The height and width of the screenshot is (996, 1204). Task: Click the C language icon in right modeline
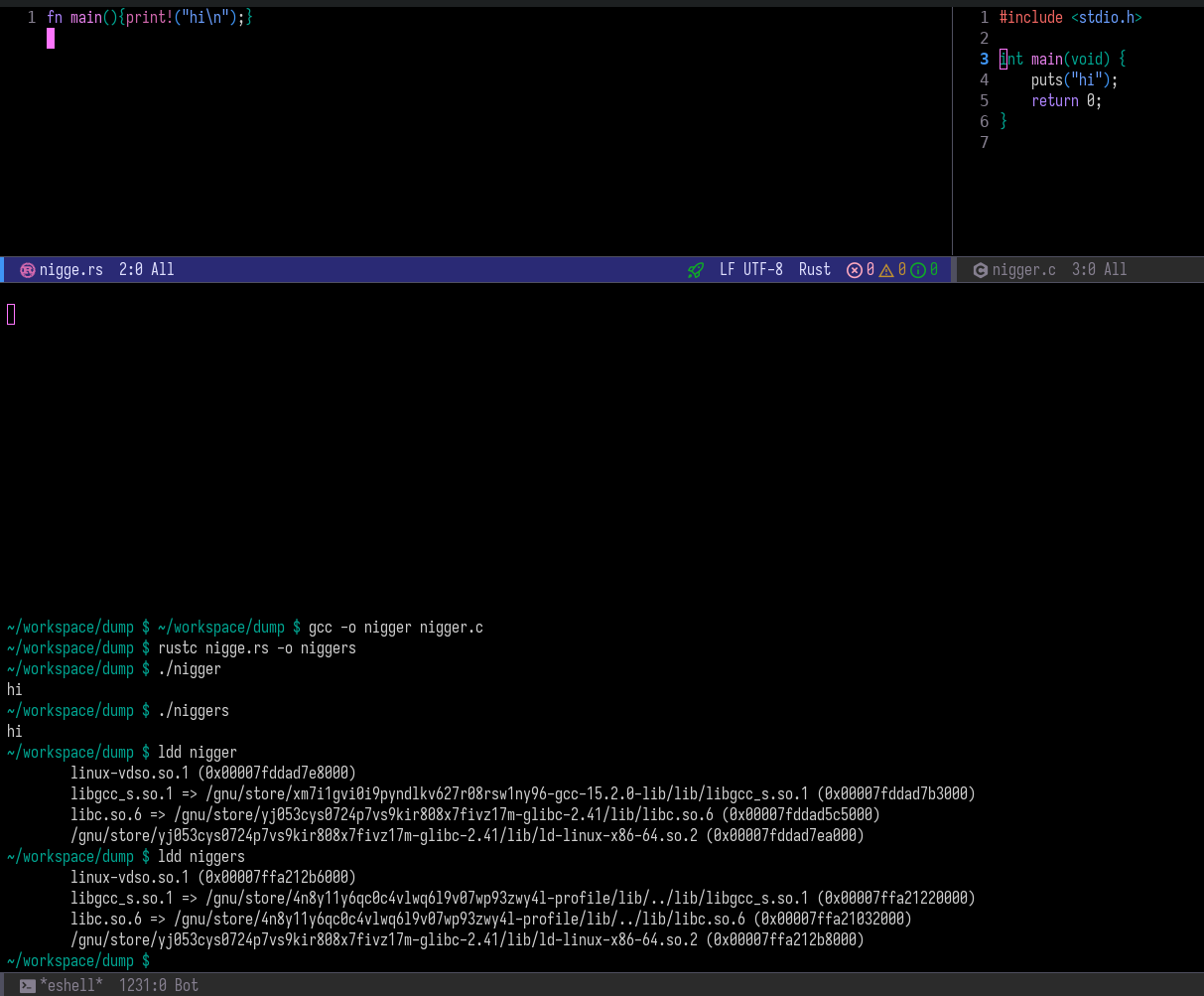(981, 270)
